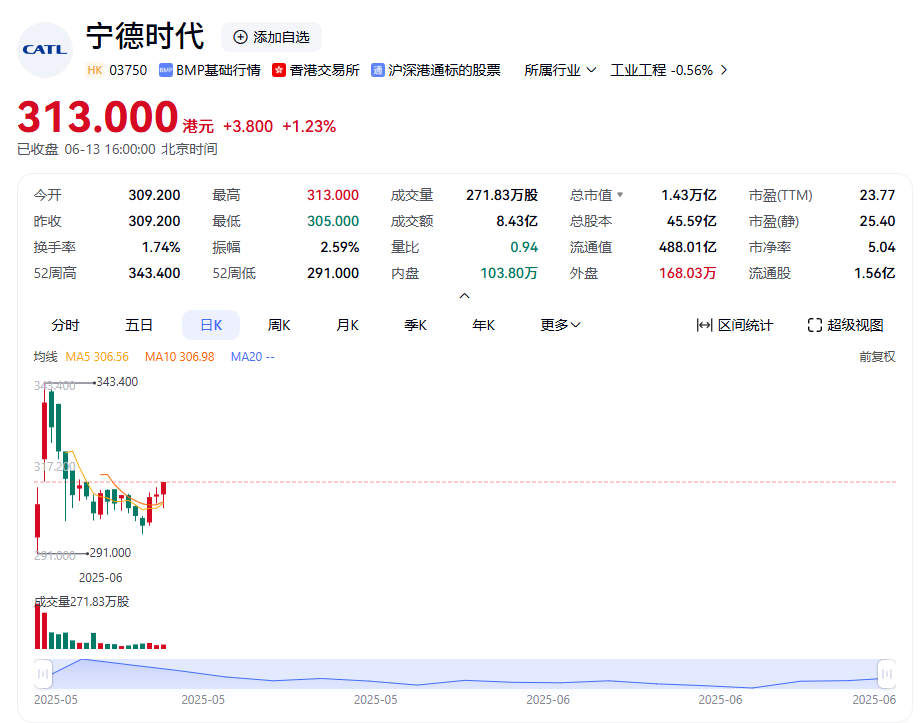The height and width of the screenshot is (723, 922).
Task: Click the 成交额 value 8.43亿
Action: (x=517, y=221)
